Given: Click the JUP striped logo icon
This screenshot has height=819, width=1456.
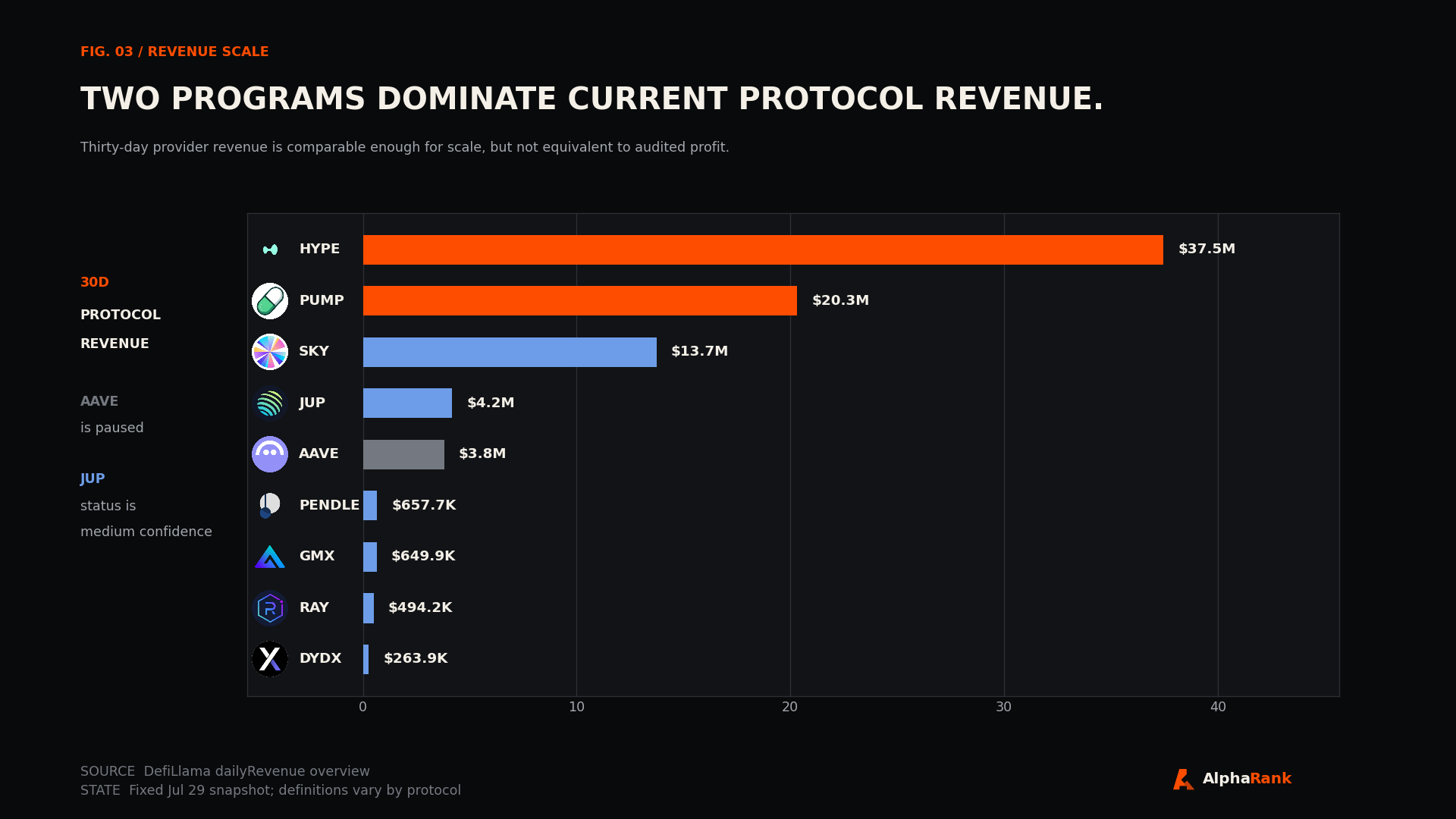Looking at the screenshot, I should coord(270,403).
